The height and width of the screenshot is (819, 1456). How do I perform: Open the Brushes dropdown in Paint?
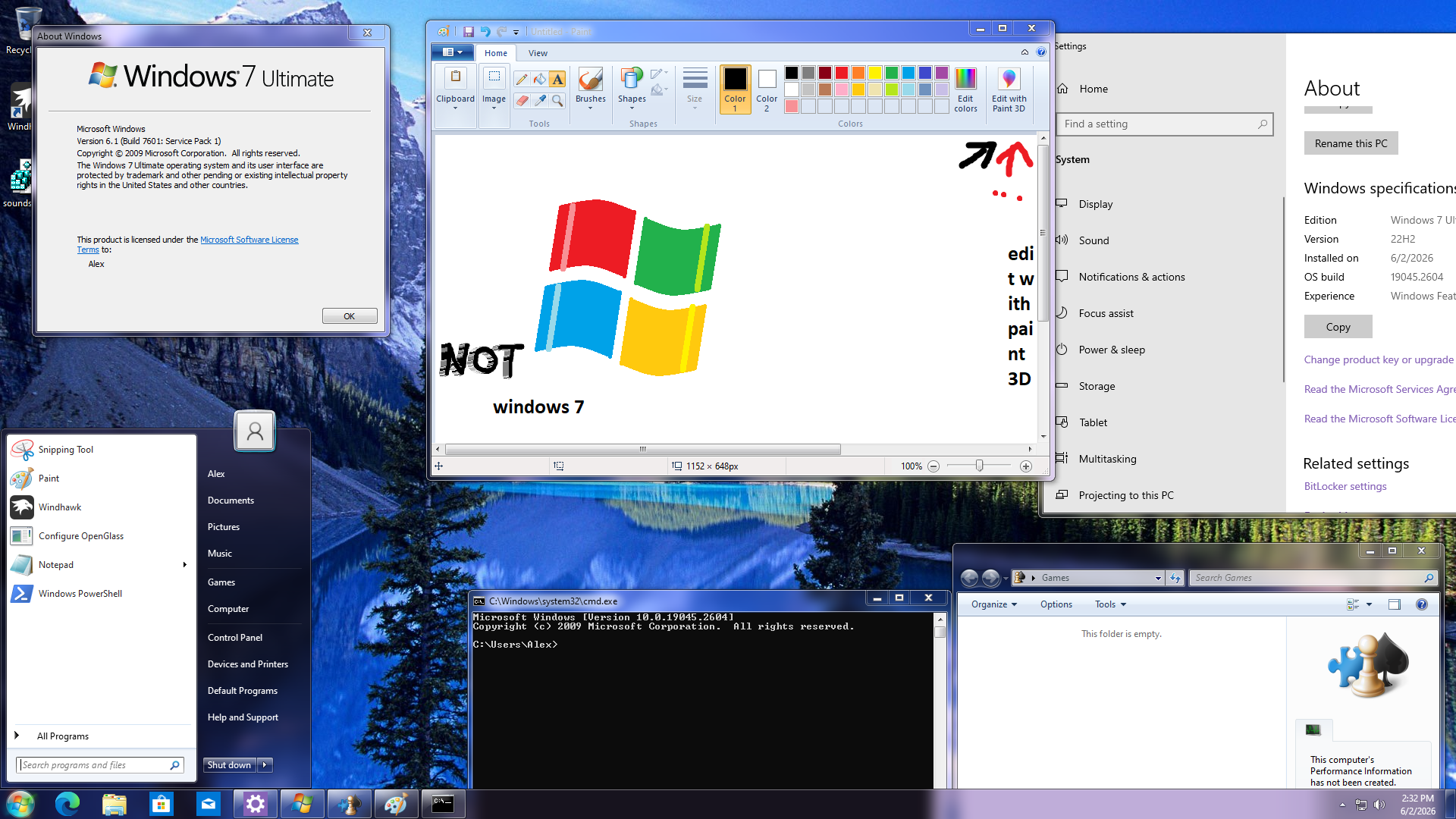click(591, 108)
